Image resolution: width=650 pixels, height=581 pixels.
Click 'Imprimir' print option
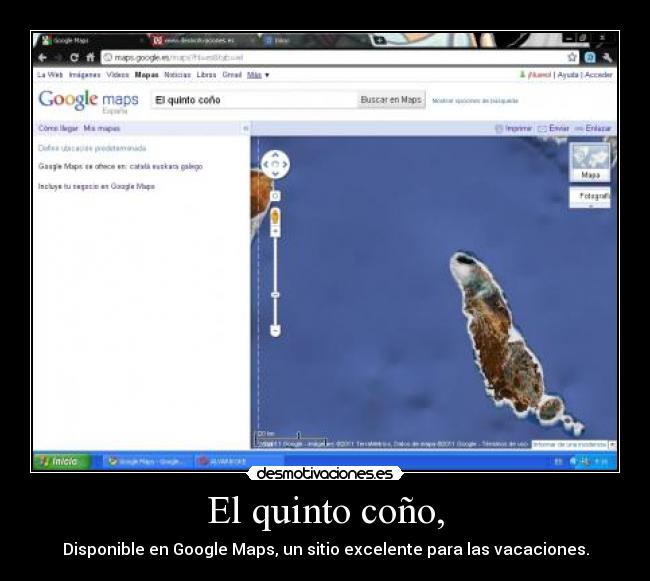(x=514, y=128)
